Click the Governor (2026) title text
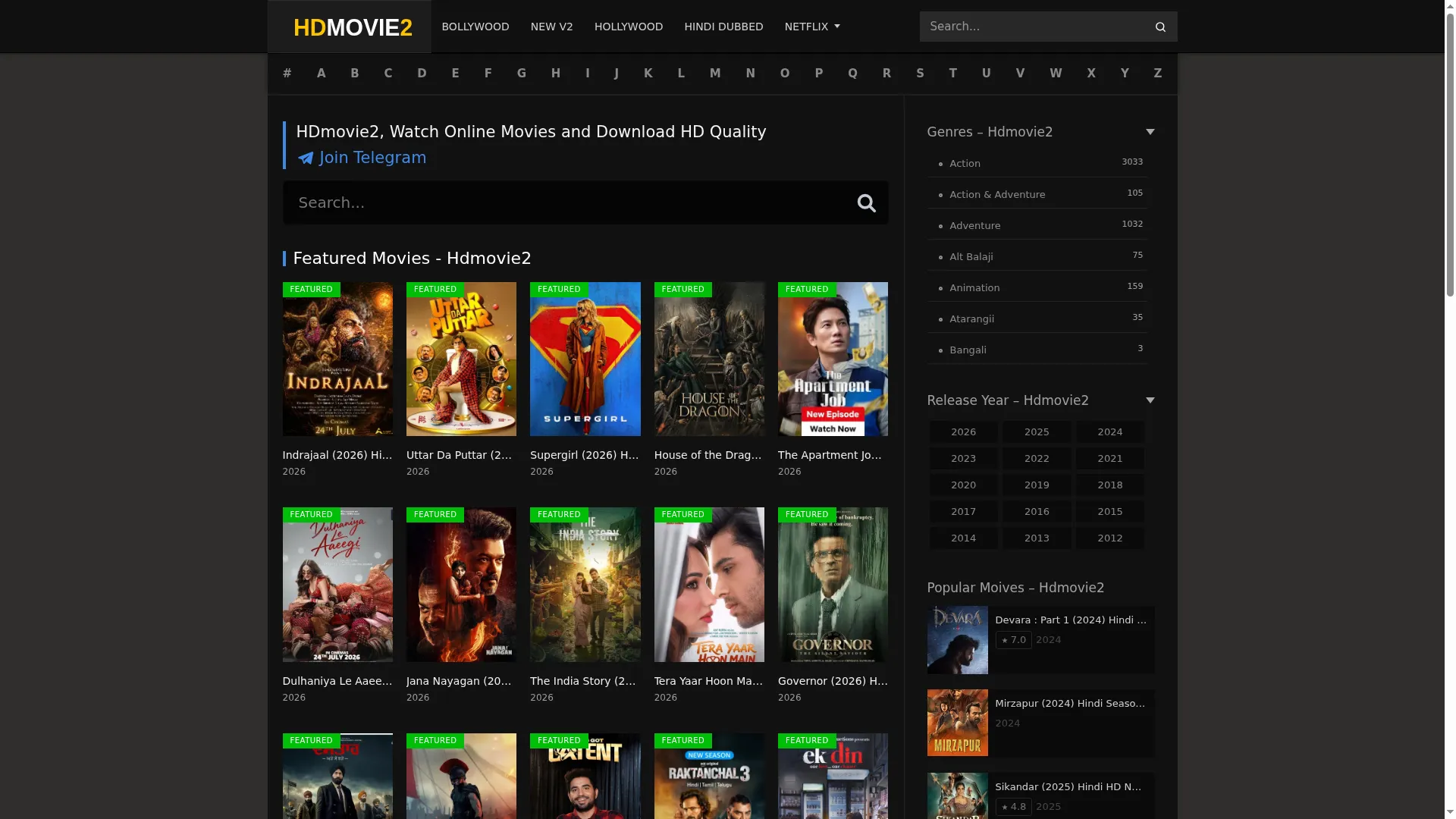 coord(833,681)
